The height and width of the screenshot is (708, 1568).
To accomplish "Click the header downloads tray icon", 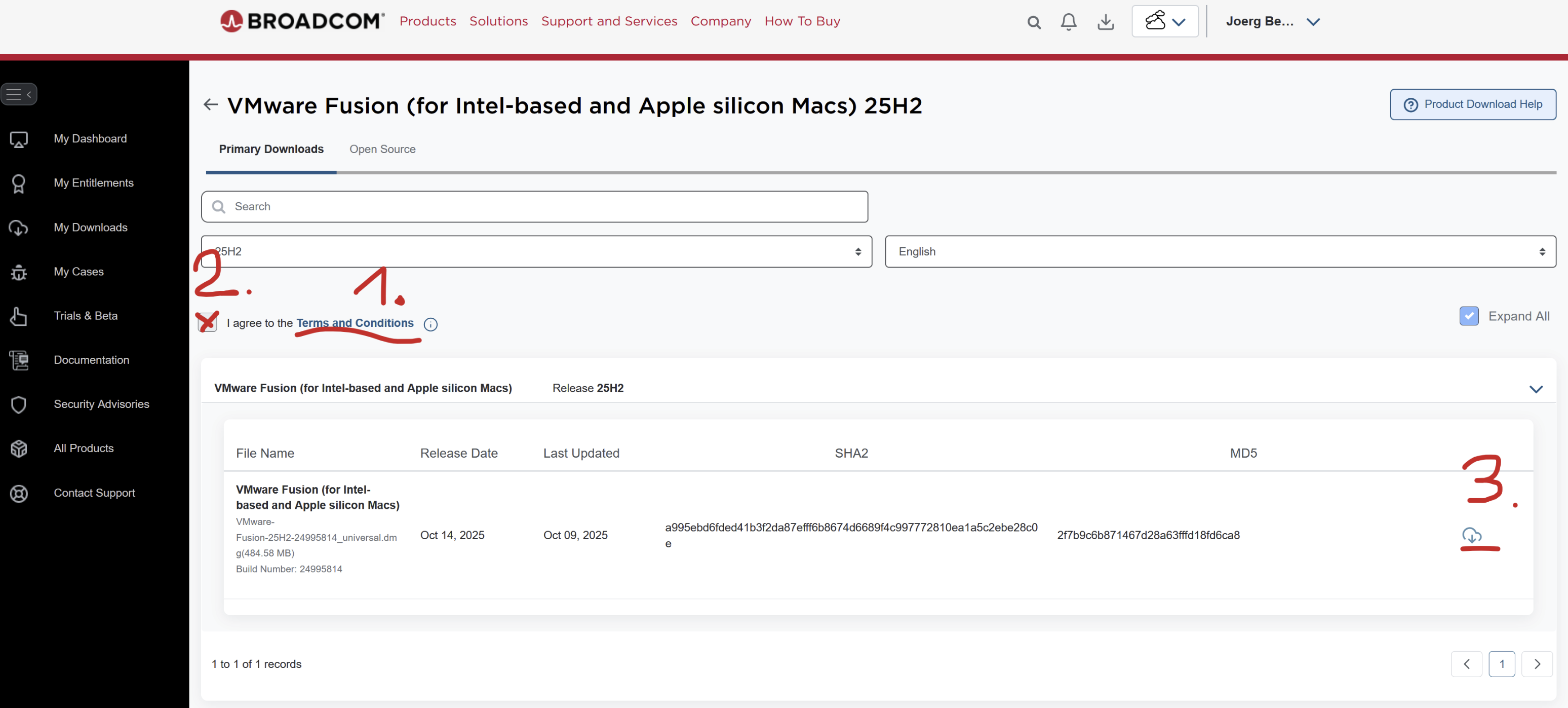I will (x=1106, y=22).
